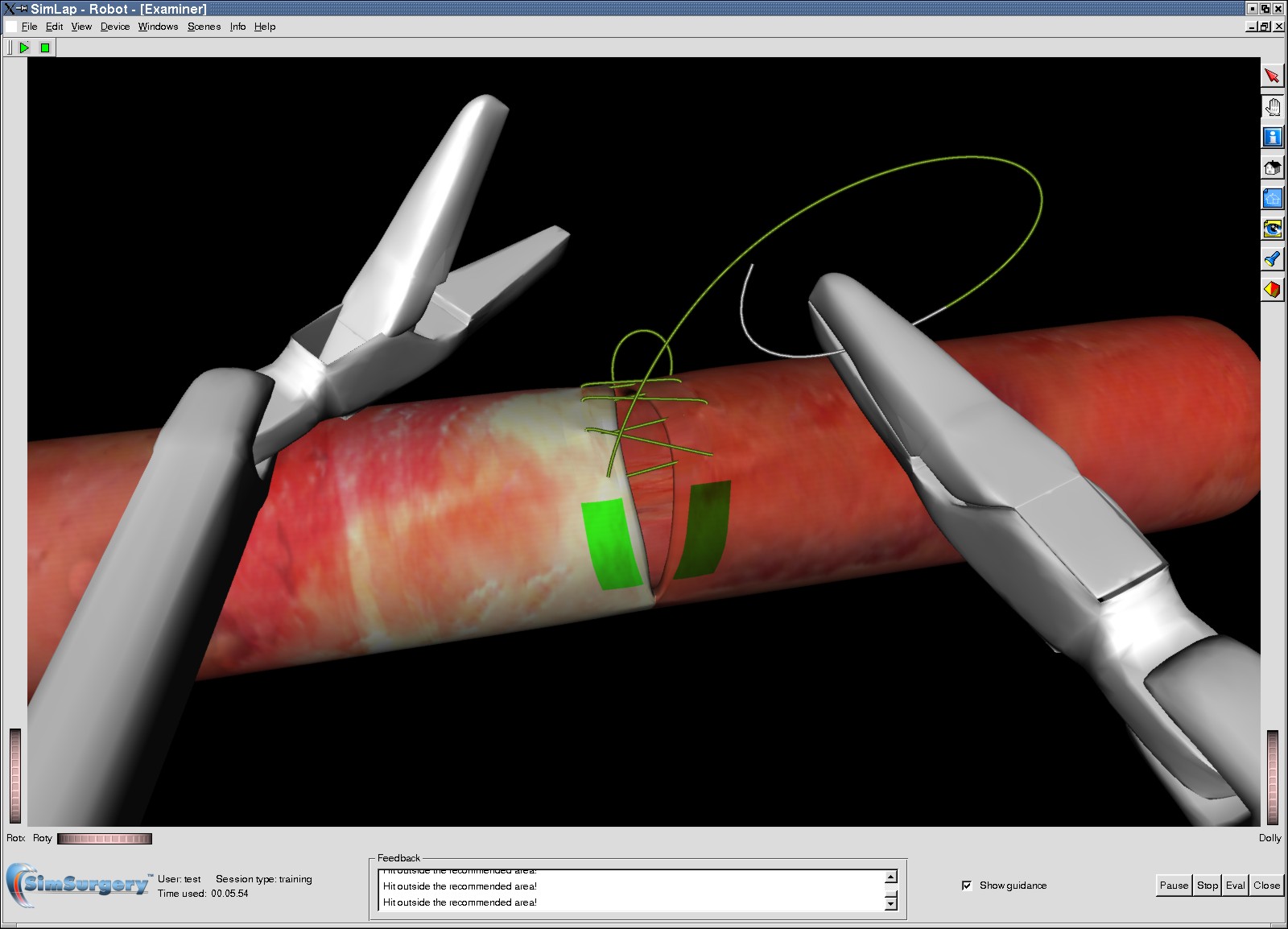Stop simulation with green square button

click(x=45, y=47)
